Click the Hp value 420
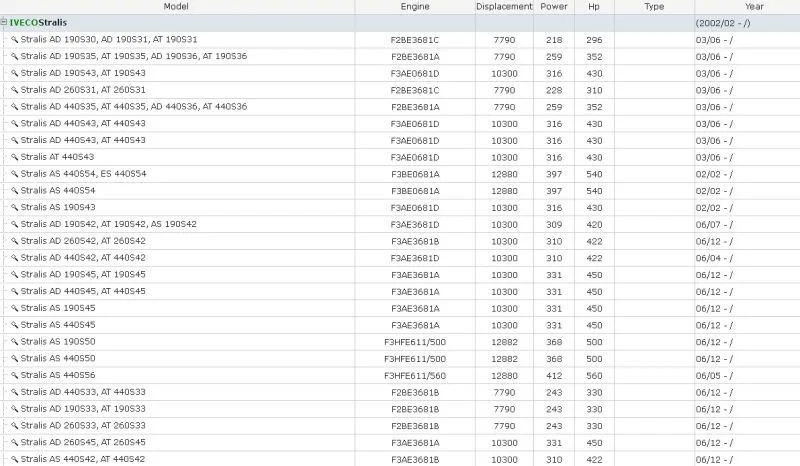 (x=594, y=225)
